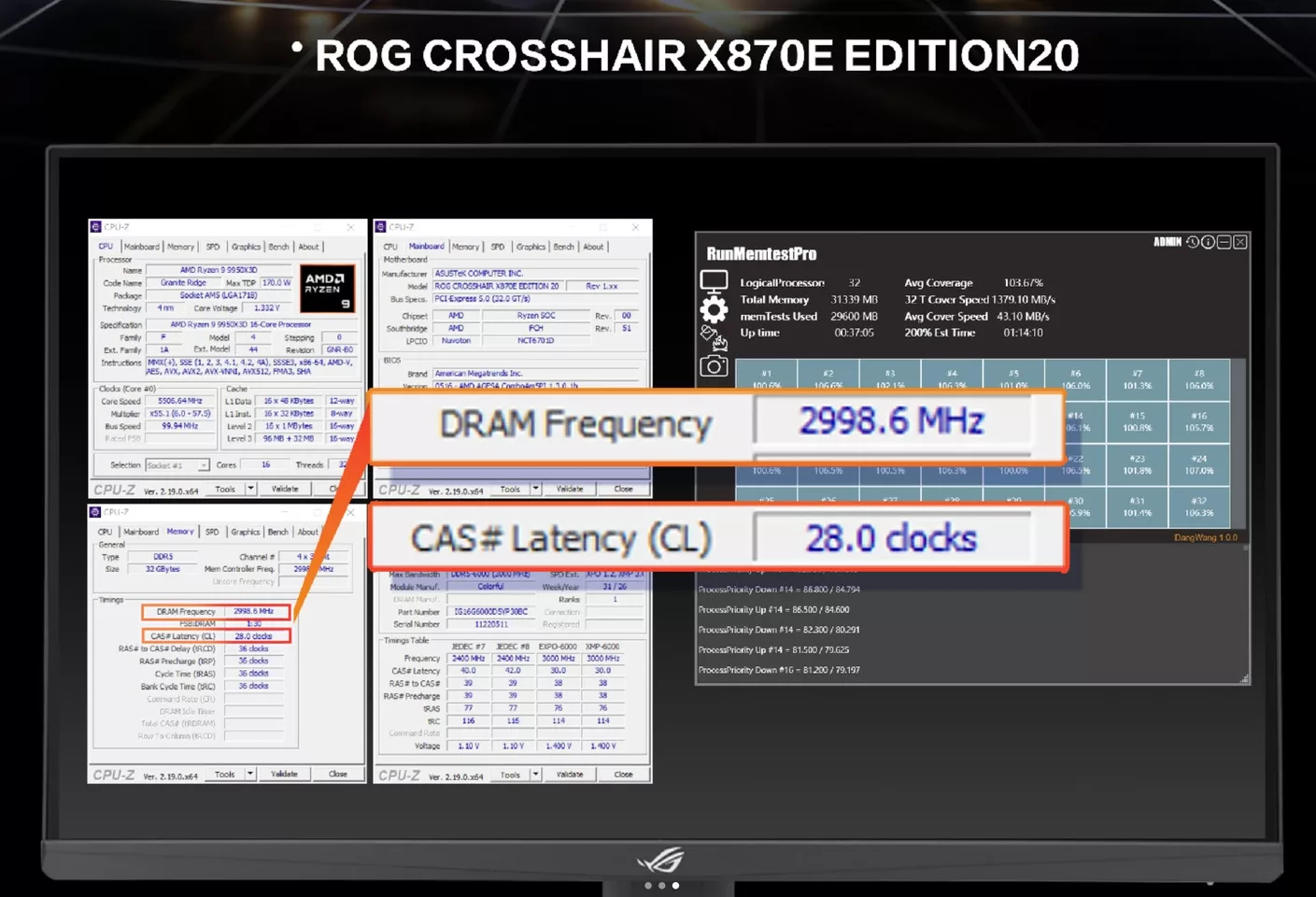Click the 'DangWang 1.0.0' label in RunMemtestPro
Viewport: 1316px width, 897px height.
(x=1206, y=537)
